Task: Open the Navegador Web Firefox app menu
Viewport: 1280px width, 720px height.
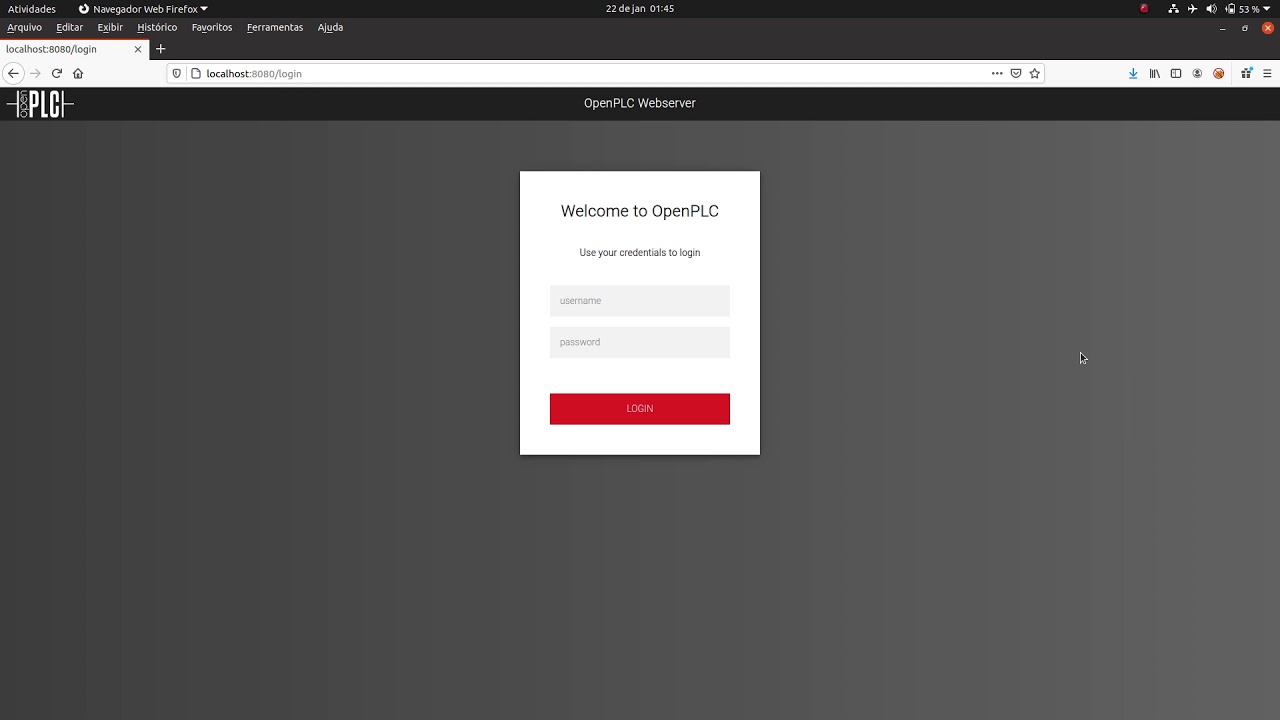Action: pyautogui.click(x=143, y=9)
